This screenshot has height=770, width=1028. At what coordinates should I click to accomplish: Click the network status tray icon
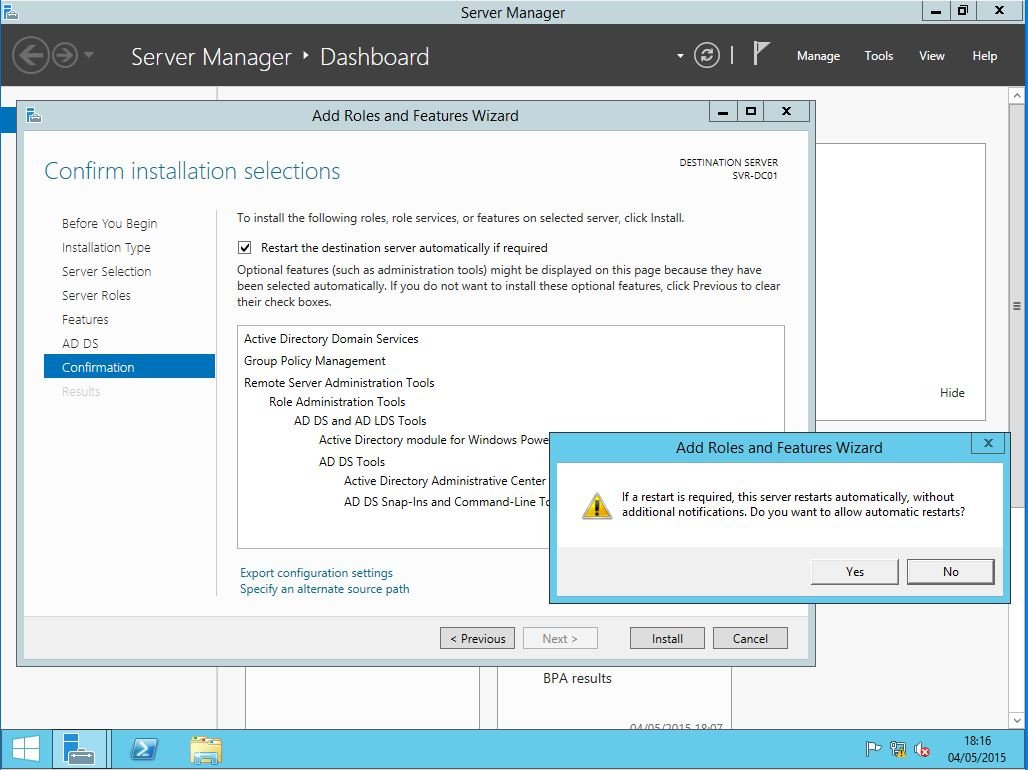pos(897,749)
